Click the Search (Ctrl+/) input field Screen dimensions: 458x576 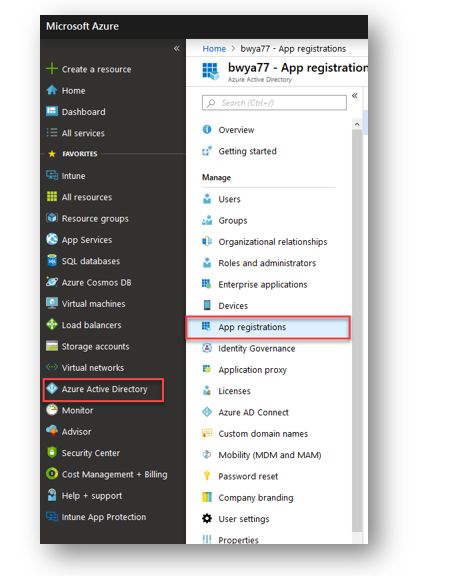pyautogui.click(x=274, y=102)
